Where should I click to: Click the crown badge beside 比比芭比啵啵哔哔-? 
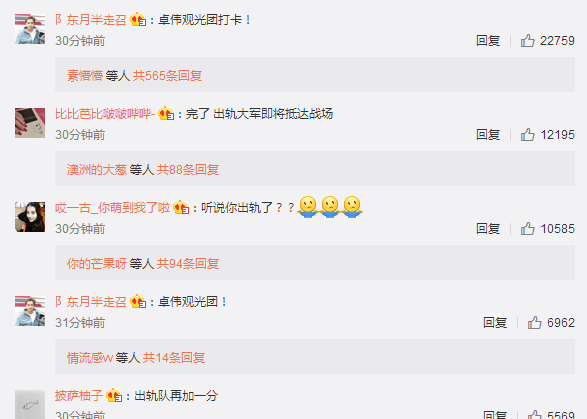pyautogui.click(x=166, y=113)
